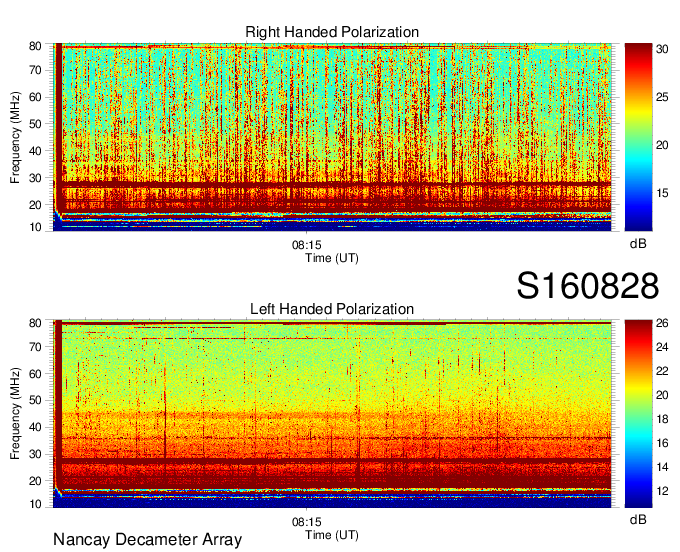680x552 pixels.
Task: Click the 80 MHz tick label of right-handed plot
Action: (35, 46)
